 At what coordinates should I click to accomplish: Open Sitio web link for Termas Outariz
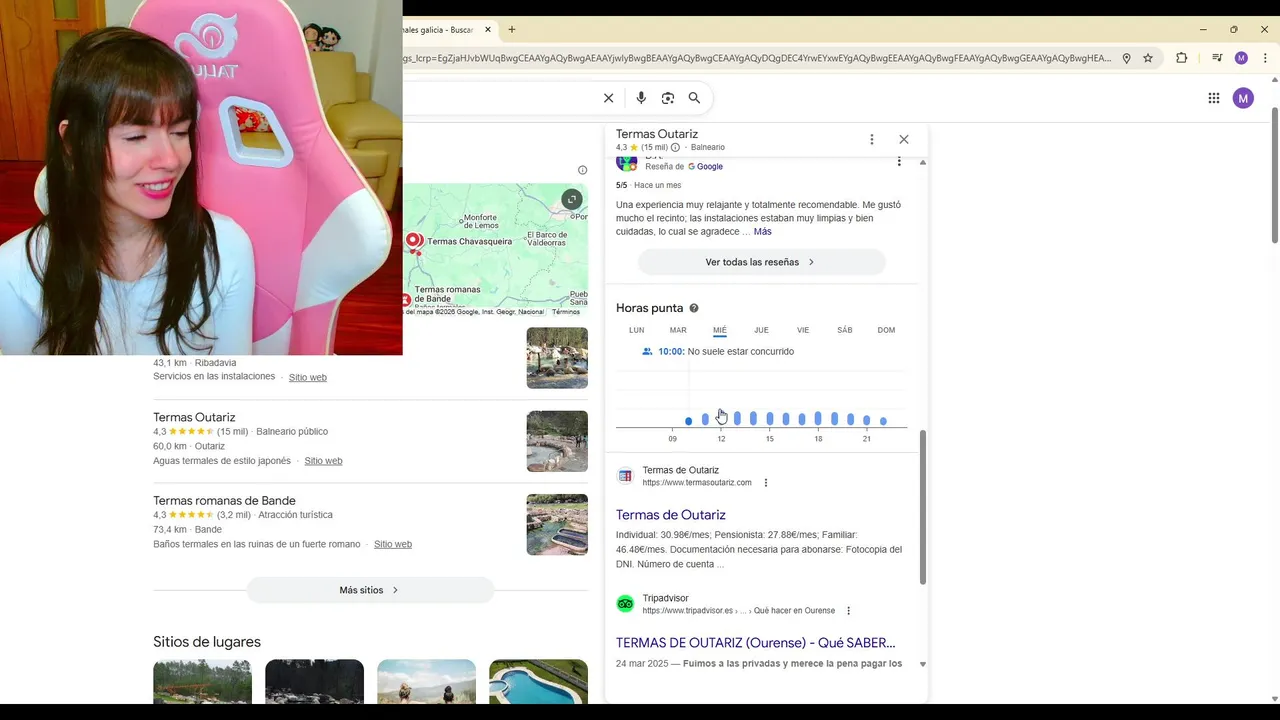[323, 461]
